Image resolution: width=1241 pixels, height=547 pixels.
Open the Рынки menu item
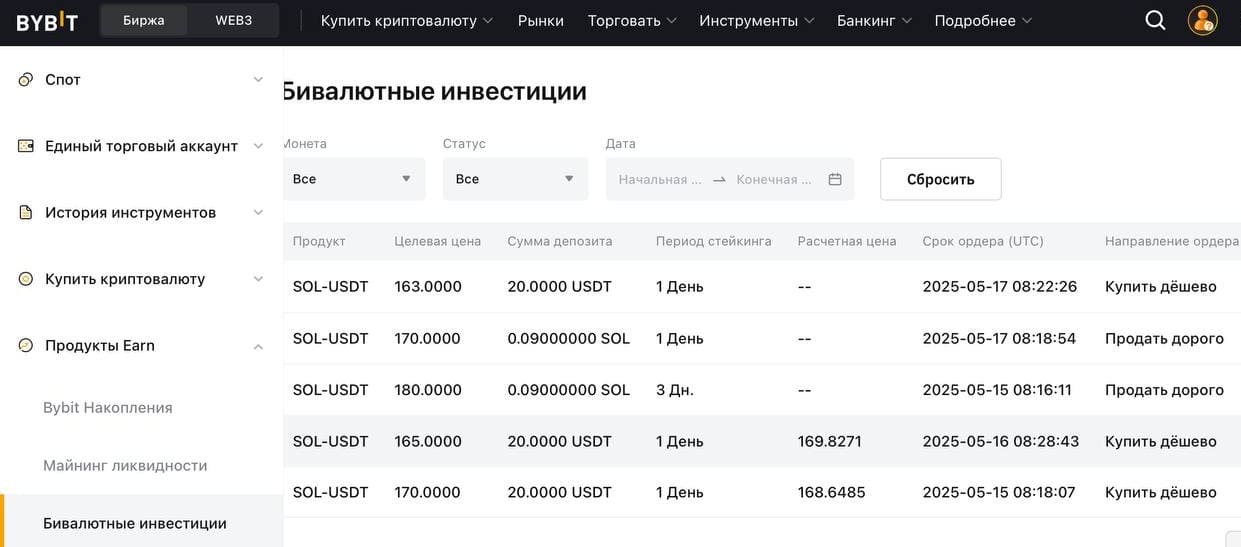point(541,20)
